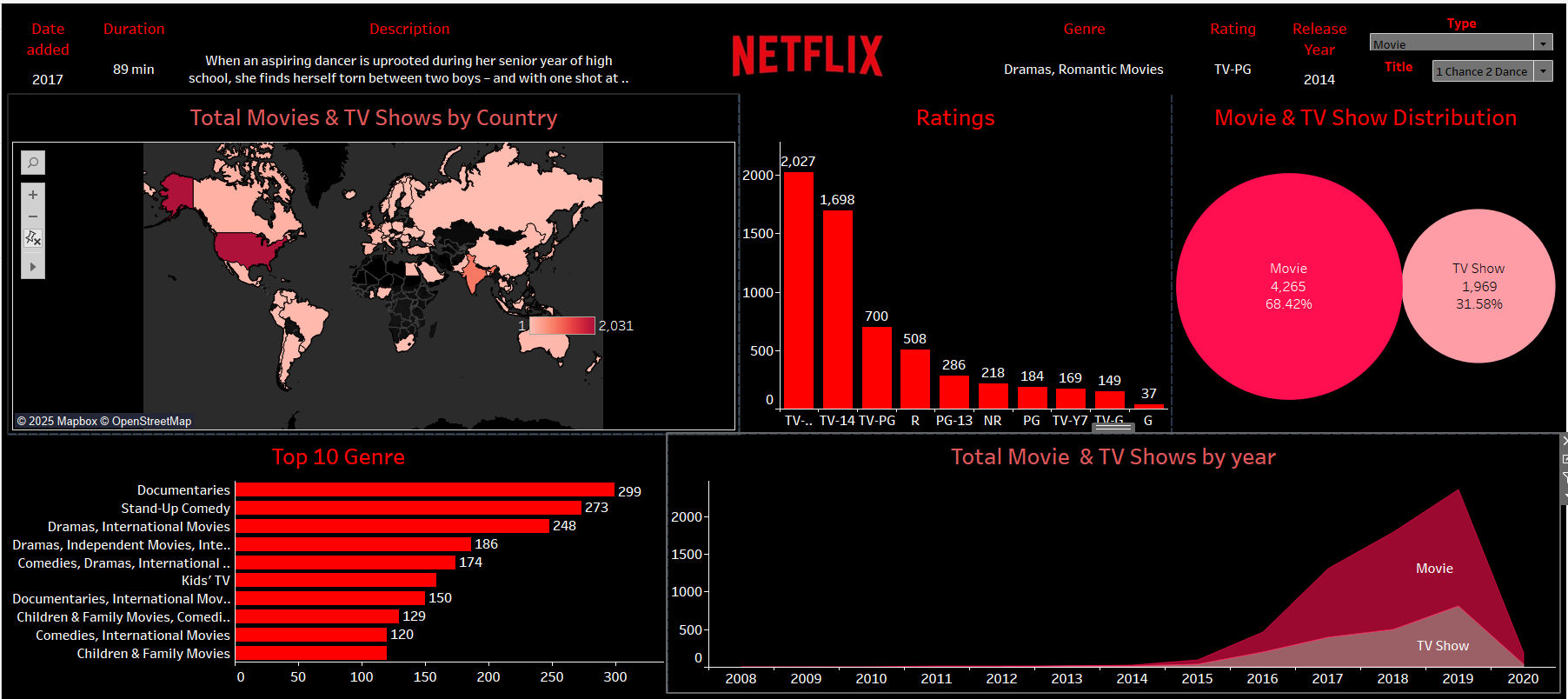Select the PG-13 ratings bar
Image resolution: width=1568 pixels, height=699 pixels.
[x=953, y=392]
